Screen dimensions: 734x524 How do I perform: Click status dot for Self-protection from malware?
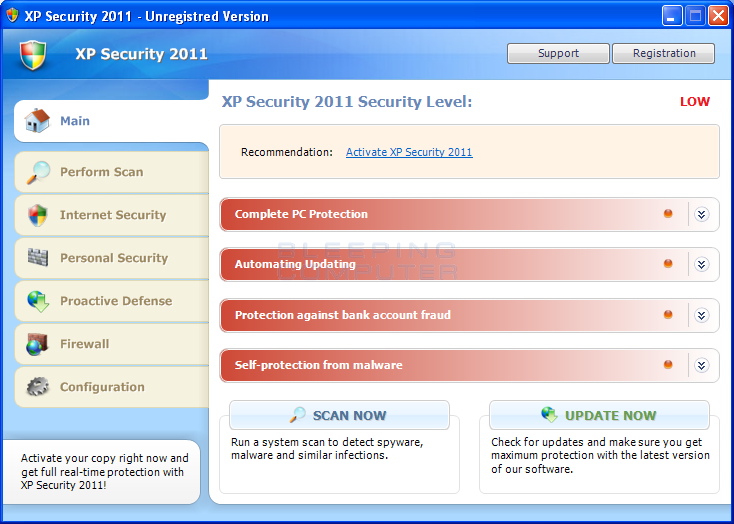(x=668, y=364)
